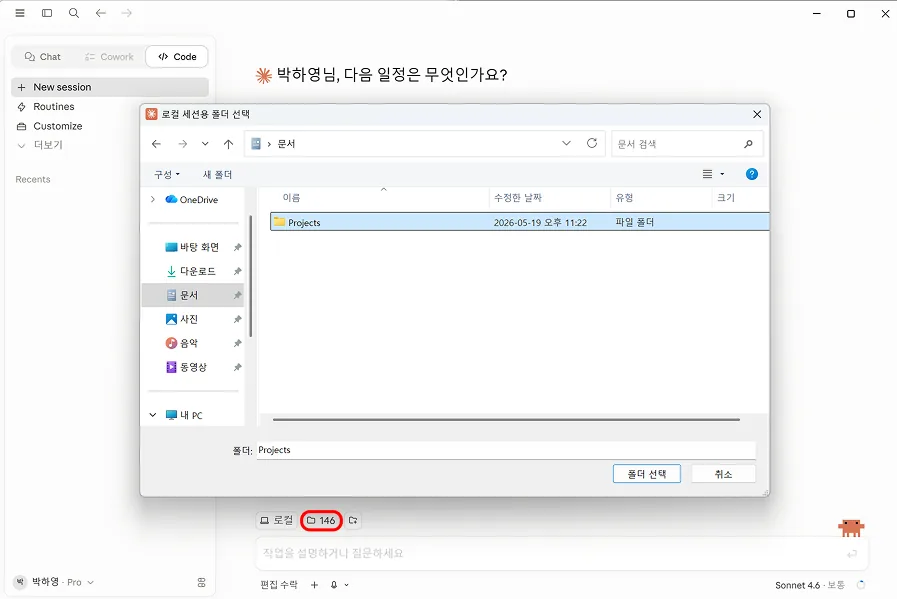Click the 로컬 environment button
Image resolution: width=897 pixels, height=599 pixels.
coord(276,520)
